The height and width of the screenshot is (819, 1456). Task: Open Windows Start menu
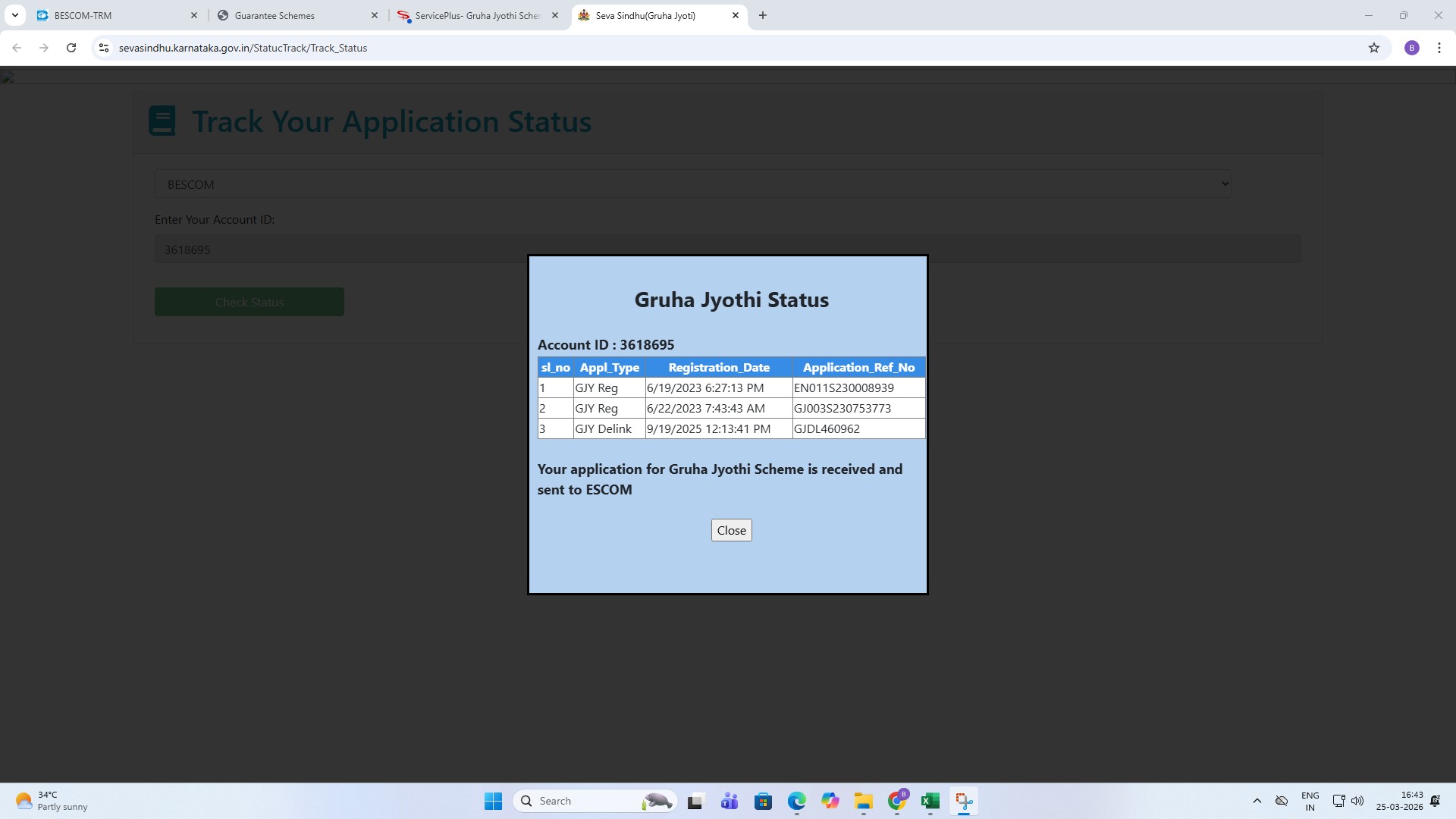pos(493,801)
